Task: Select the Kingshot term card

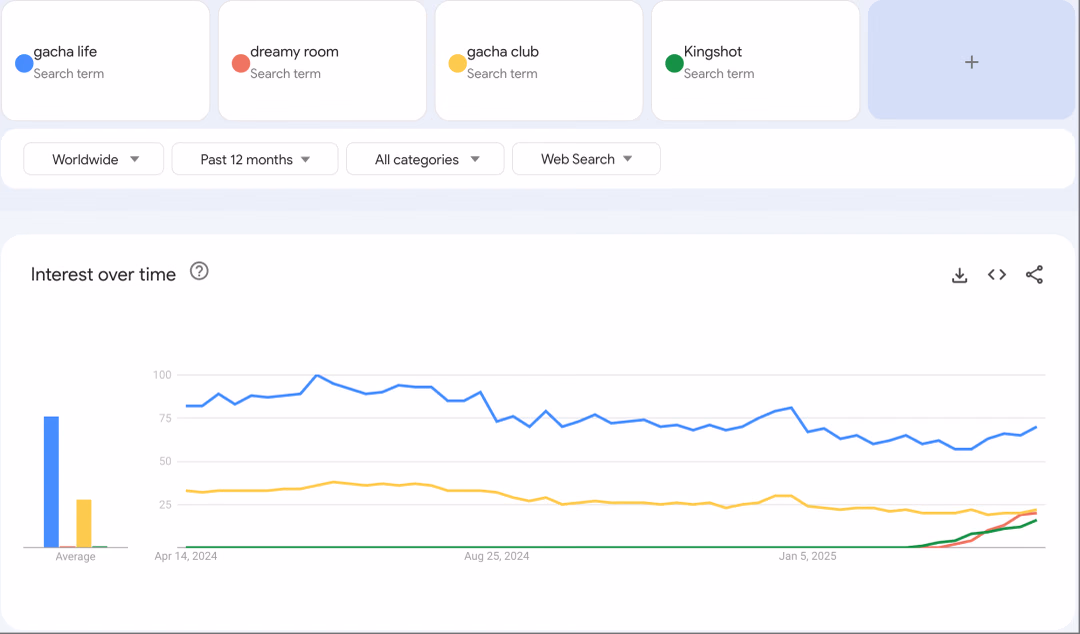Action: [756, 61]
